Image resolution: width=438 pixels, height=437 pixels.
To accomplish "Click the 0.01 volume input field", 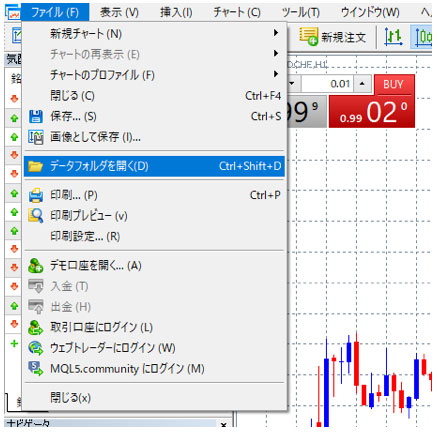I will (x=327, y=83).
